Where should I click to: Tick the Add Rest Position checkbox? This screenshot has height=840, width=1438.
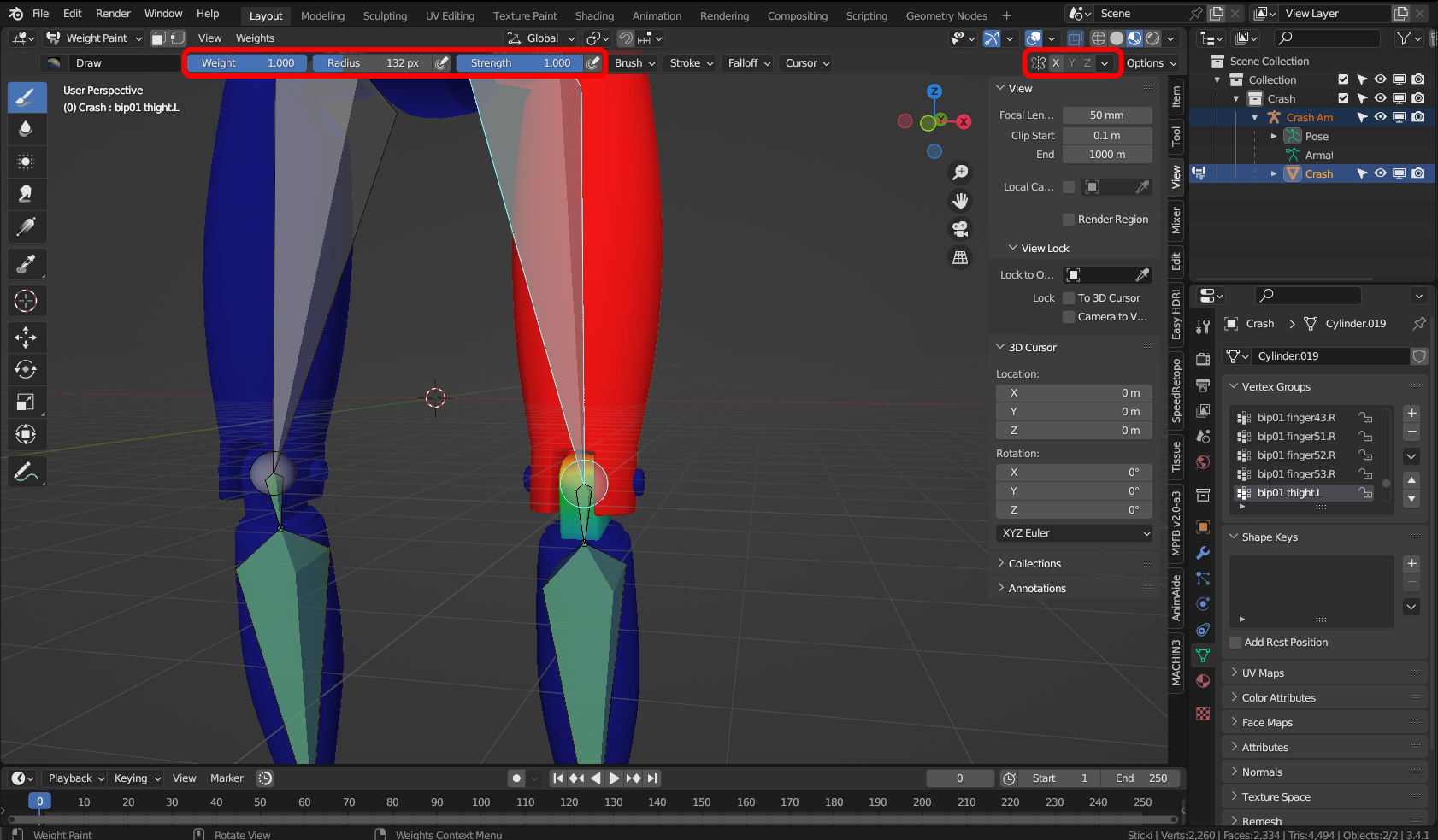click(1235, 643)
